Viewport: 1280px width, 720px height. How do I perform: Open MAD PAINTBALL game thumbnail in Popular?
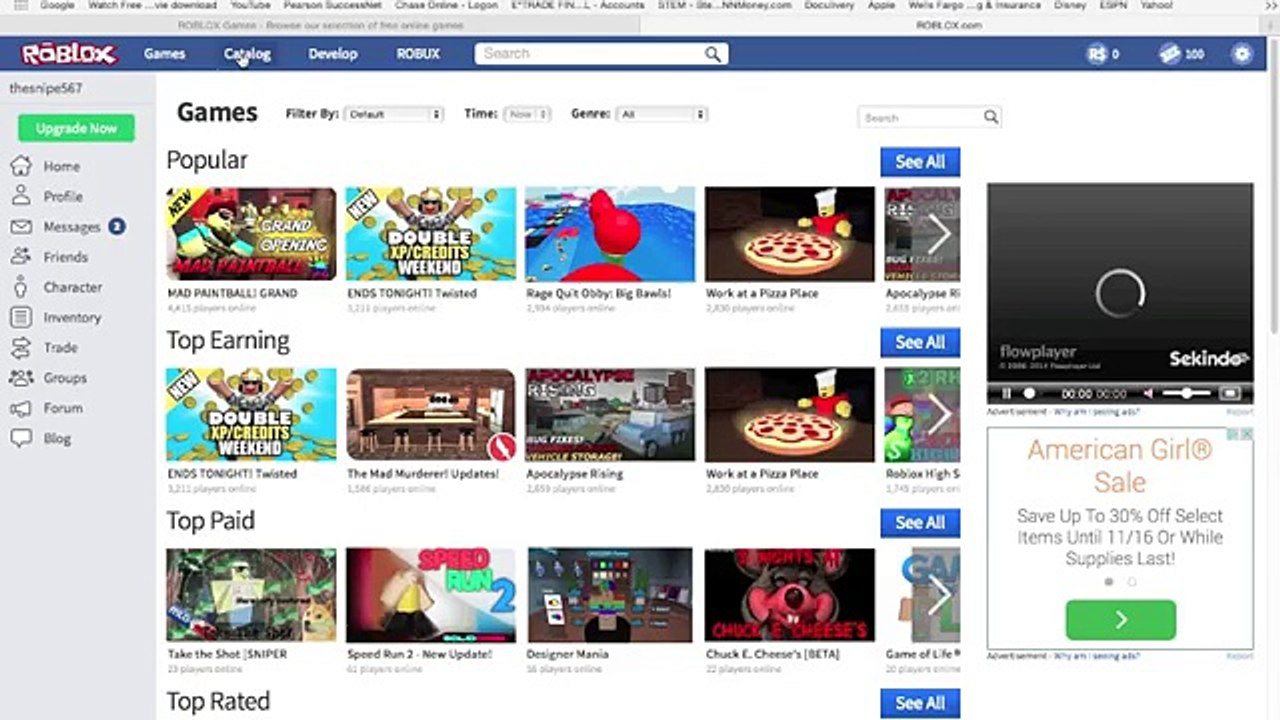pyautogui.click(x=251, y=234)
